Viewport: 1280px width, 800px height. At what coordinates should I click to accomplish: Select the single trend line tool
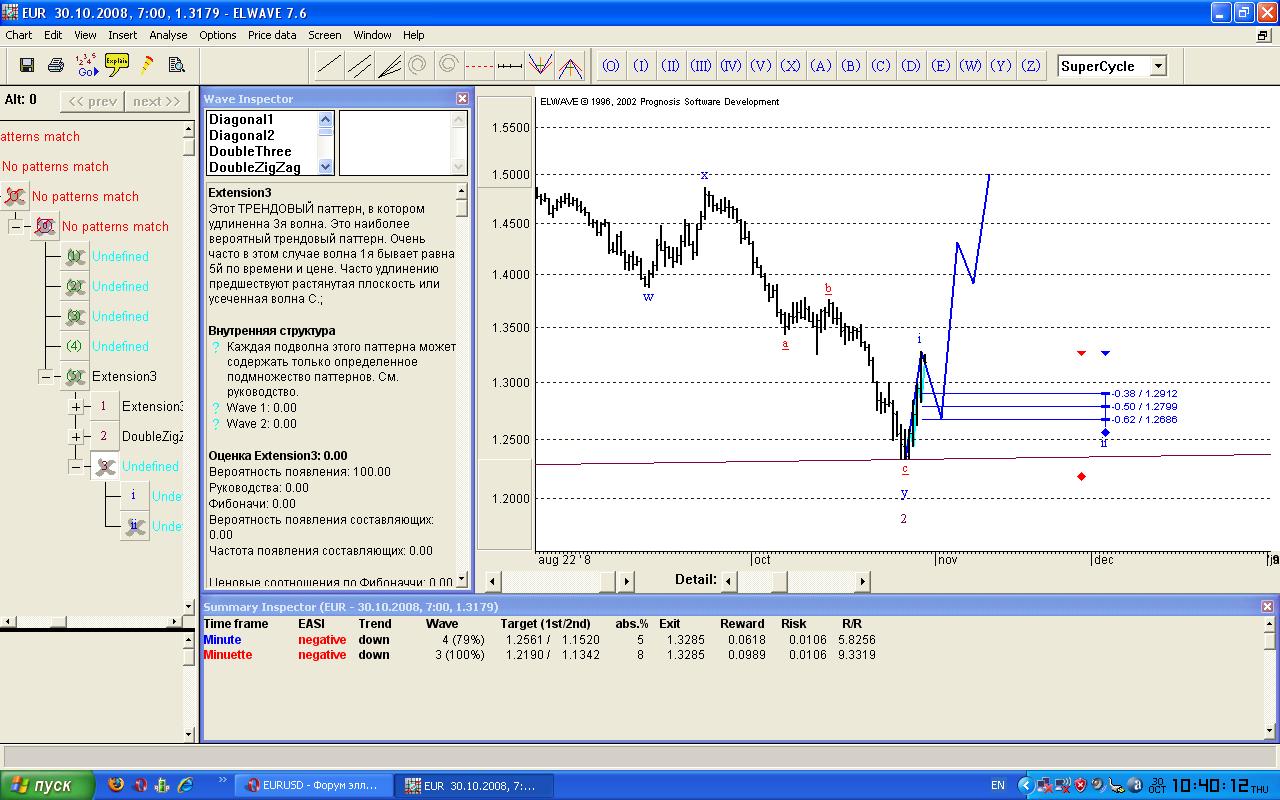(329, 66)
